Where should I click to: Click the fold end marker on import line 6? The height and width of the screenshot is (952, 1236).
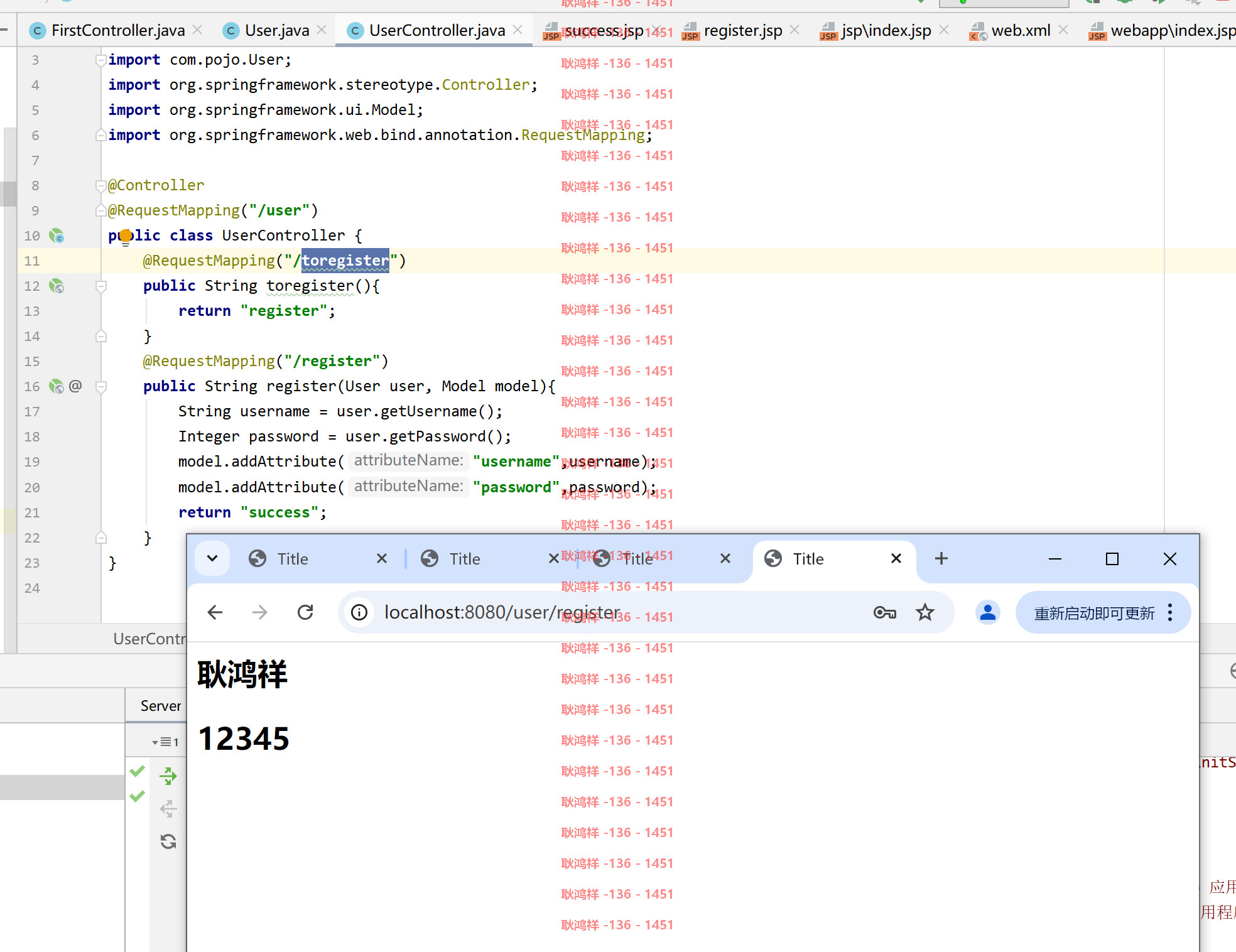[100, 135]
